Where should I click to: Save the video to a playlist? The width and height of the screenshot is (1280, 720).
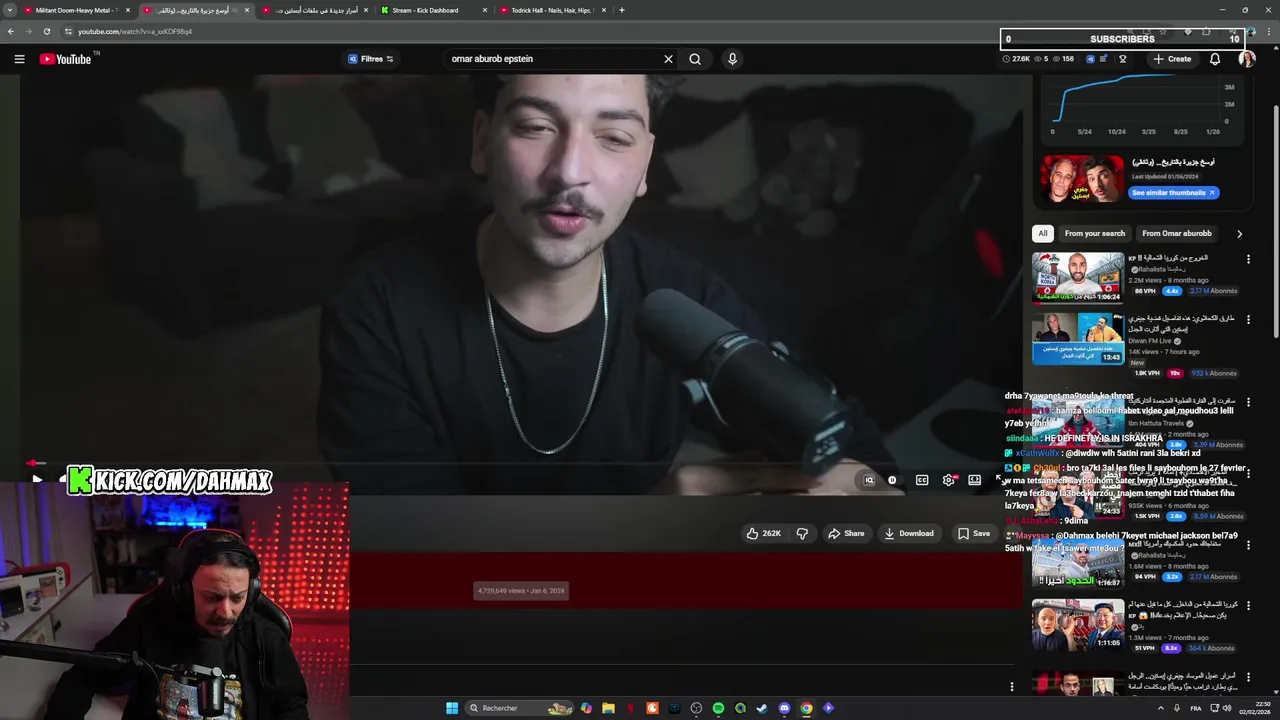pos(974,534)
